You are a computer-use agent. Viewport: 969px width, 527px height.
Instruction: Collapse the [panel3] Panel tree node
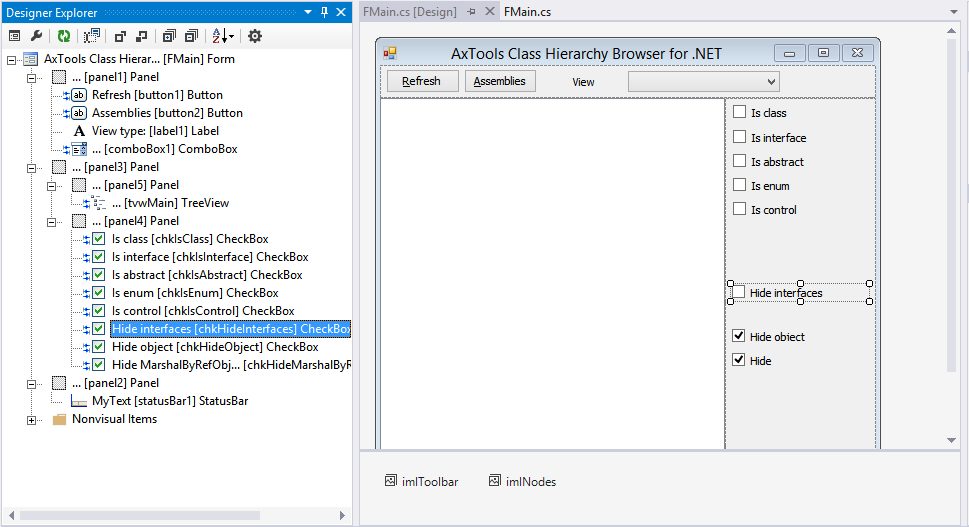point(32,168)
